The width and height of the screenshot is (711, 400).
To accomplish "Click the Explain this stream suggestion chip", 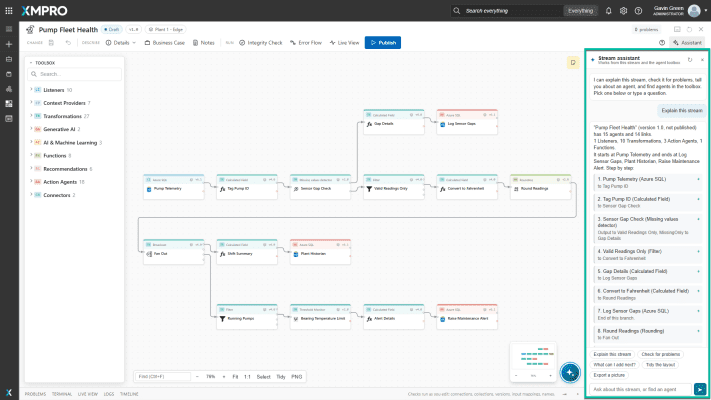I will pos(612,354).
